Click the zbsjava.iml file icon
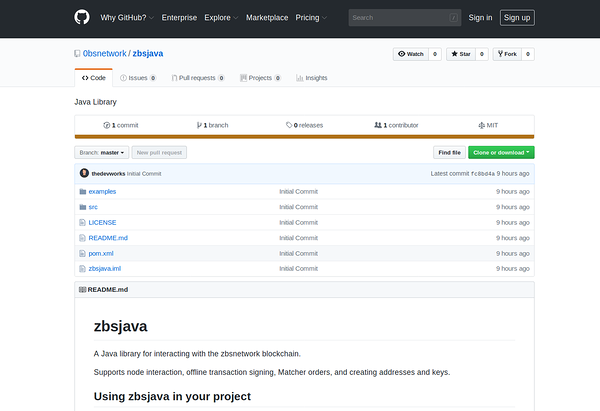The height and width of the screenshot is (411, 600). pyautogui.click(x=82, y=269)
